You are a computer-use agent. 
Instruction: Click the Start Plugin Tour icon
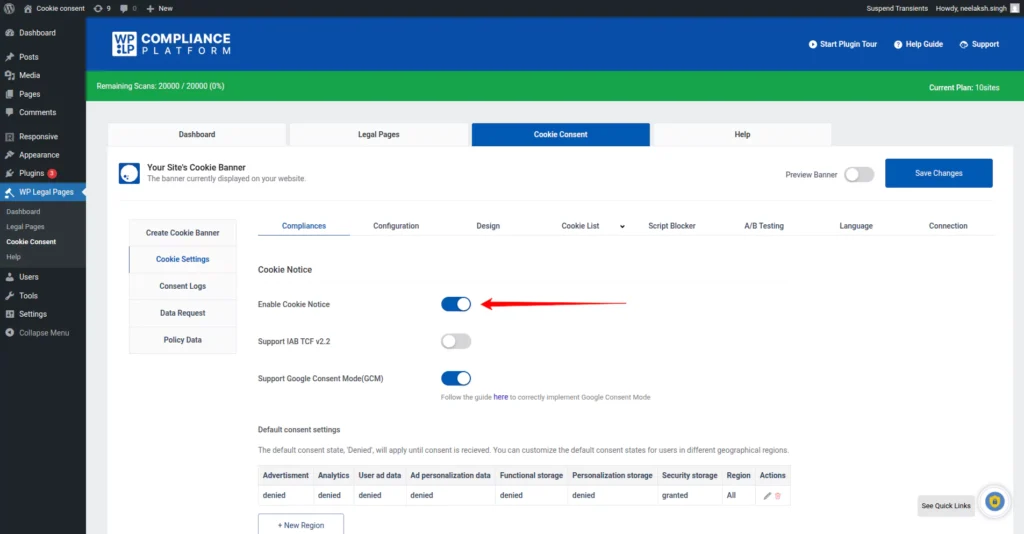[811, 44]
